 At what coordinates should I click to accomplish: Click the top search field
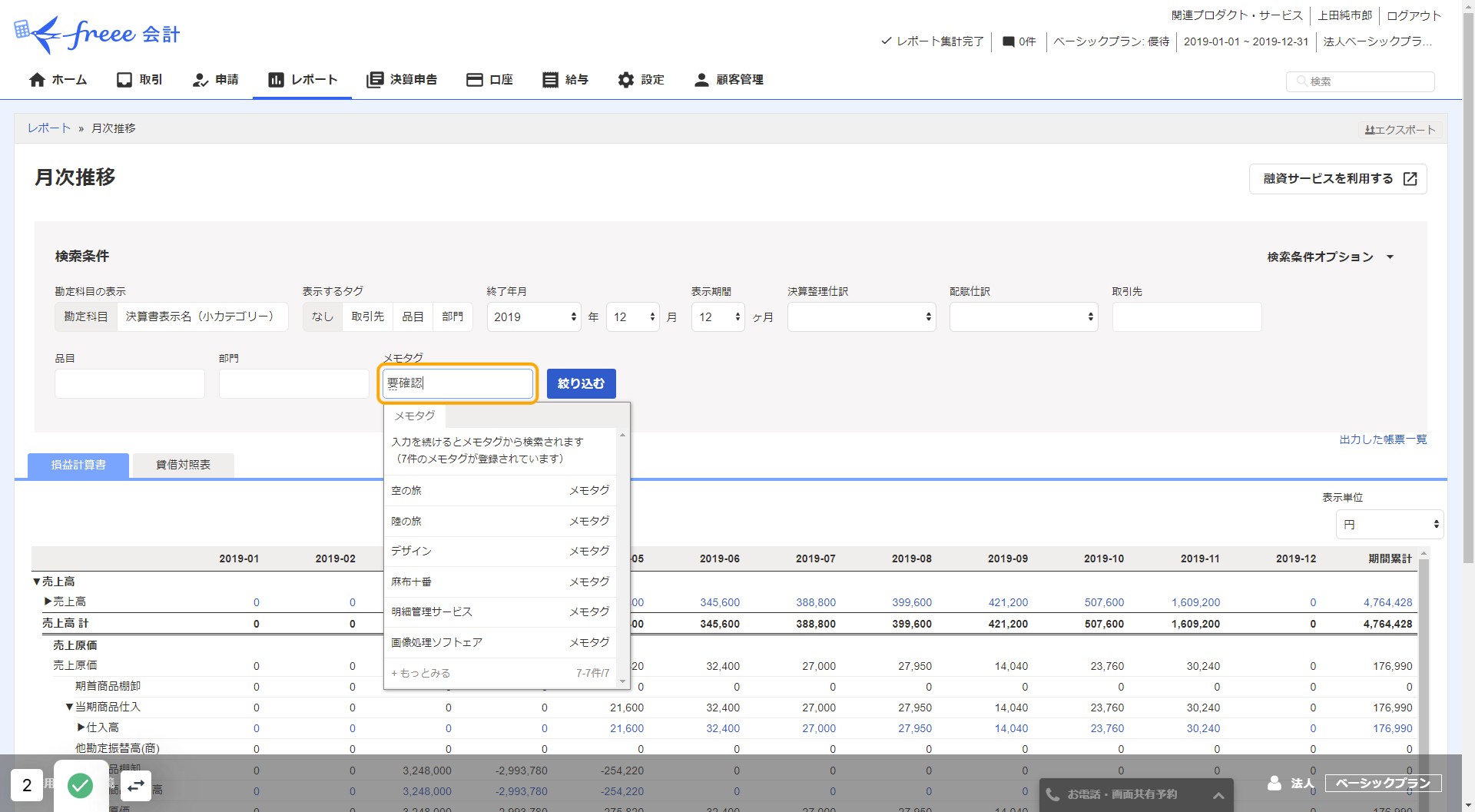[1360, 81]
